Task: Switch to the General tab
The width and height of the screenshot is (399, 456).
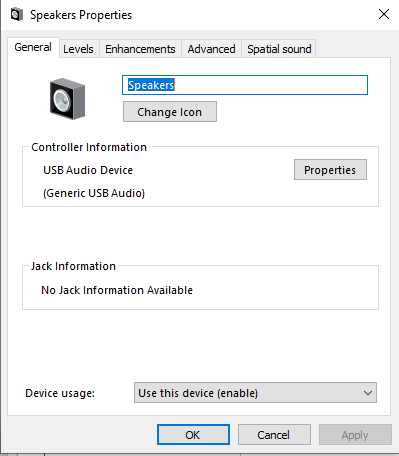Action: click(x=33, y=47)
